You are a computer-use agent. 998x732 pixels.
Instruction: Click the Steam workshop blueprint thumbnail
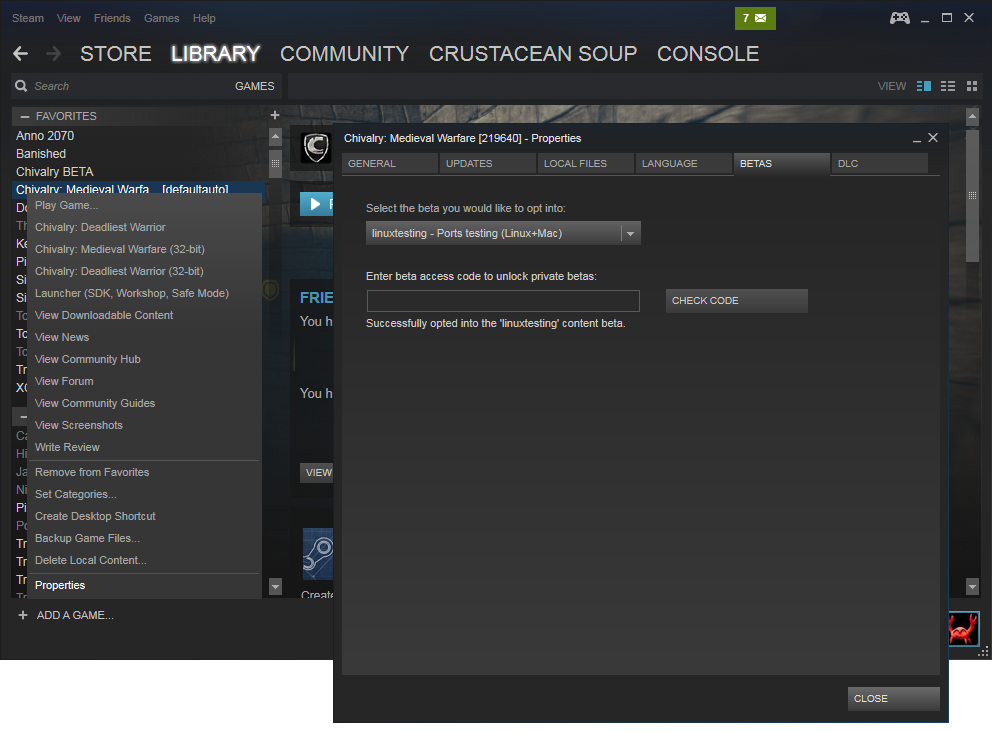coord(318,554)
